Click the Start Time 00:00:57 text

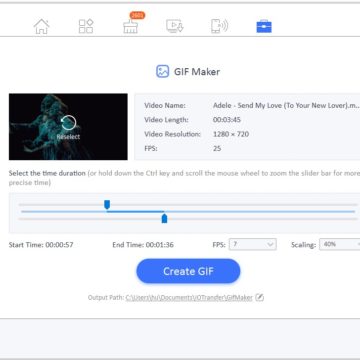pos(41,245)
